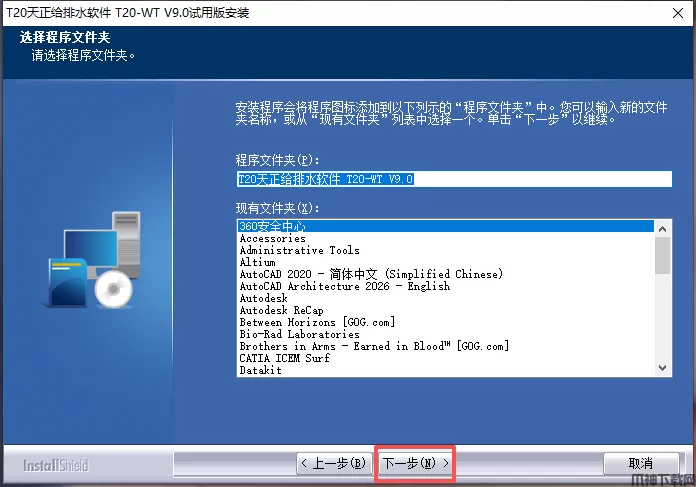Image resolution: width=696 pixels, height=487 pixels.
Task: Select Between Horizons [GOG.com] entry
Action: tap(445, 322)
